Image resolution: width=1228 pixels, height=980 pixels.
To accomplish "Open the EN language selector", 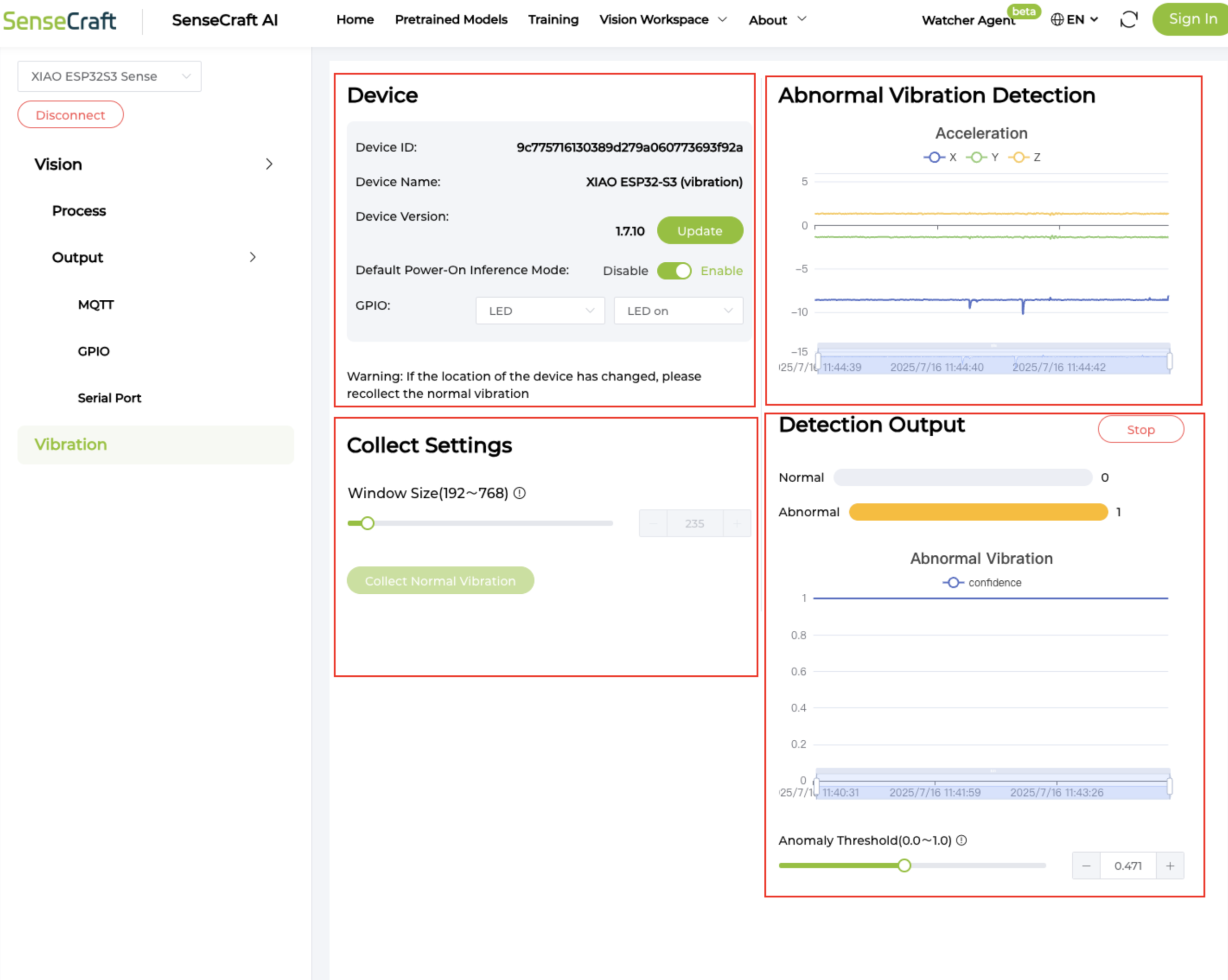I will coord(1075,20).
